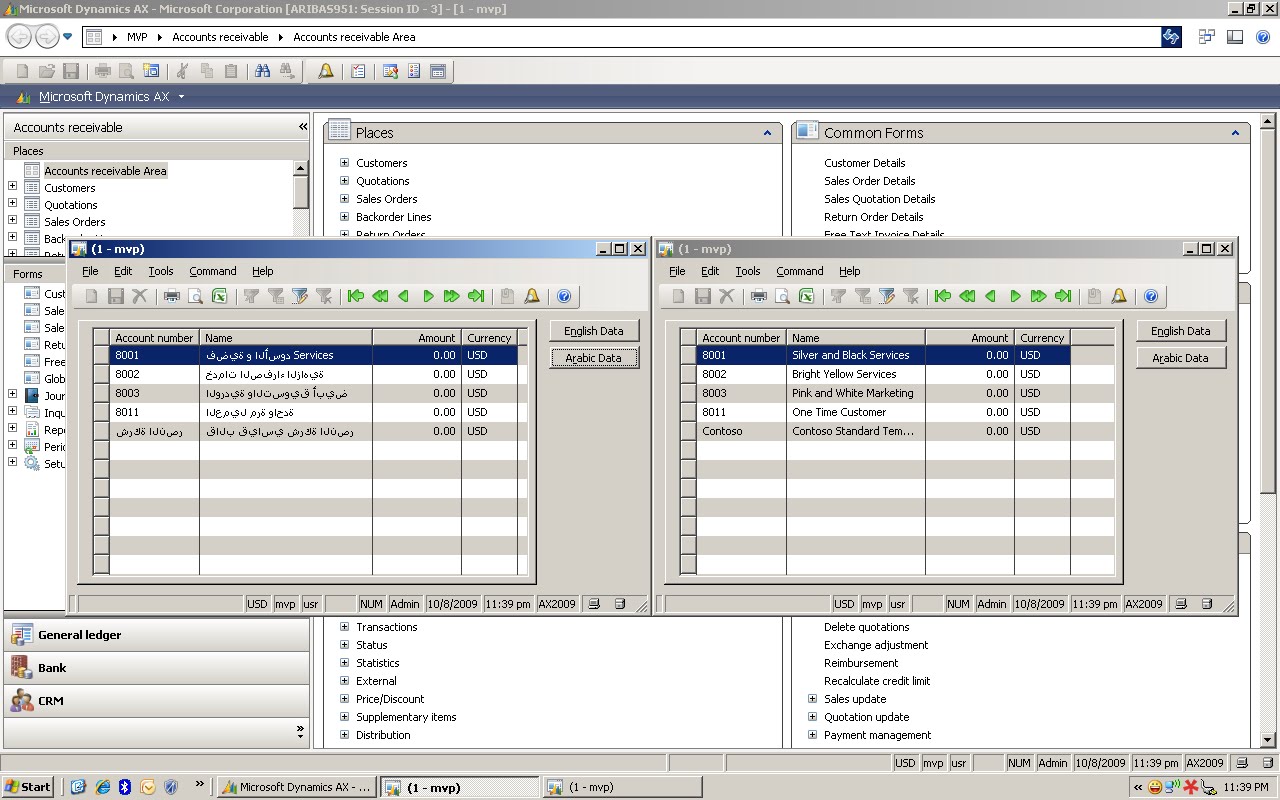Click Help icon in English-names window toolbar
This screenshot has height=800, width=1280.
pos(1151,296)
